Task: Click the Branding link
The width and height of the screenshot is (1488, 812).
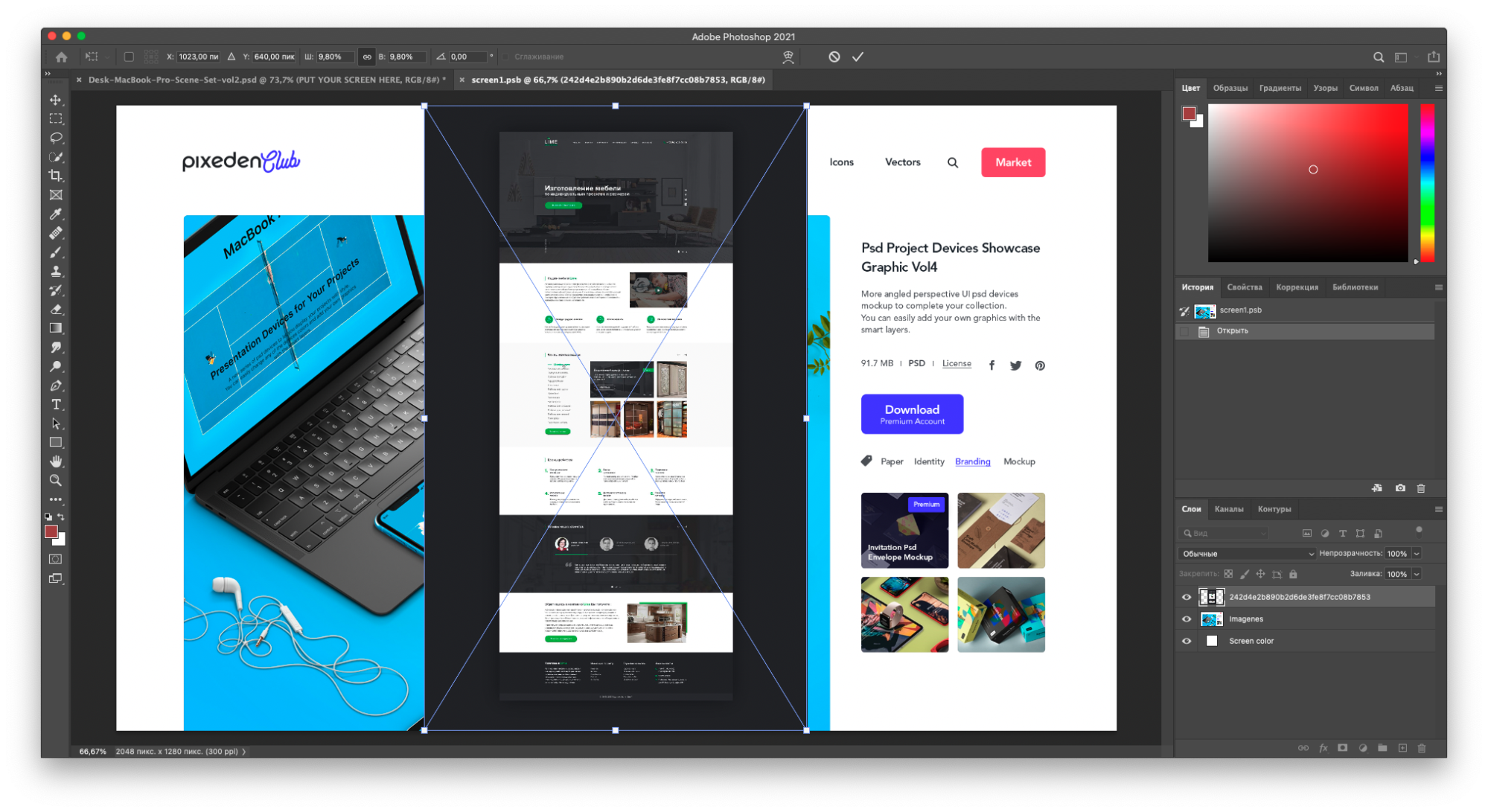Action: pos(974,461)
